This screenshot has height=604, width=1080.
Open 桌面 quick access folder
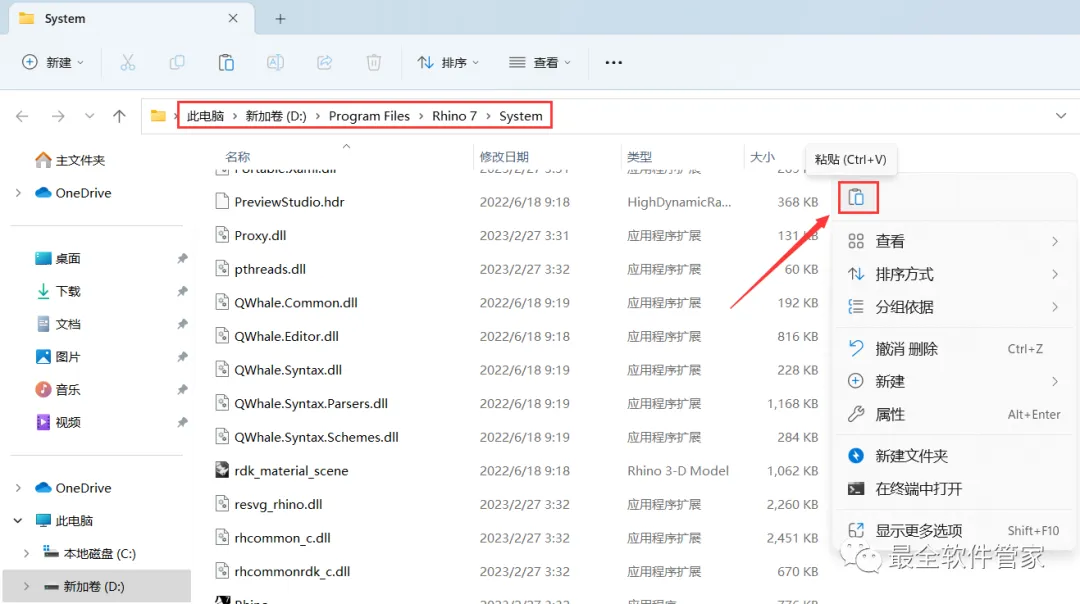(x=58, y=258)
